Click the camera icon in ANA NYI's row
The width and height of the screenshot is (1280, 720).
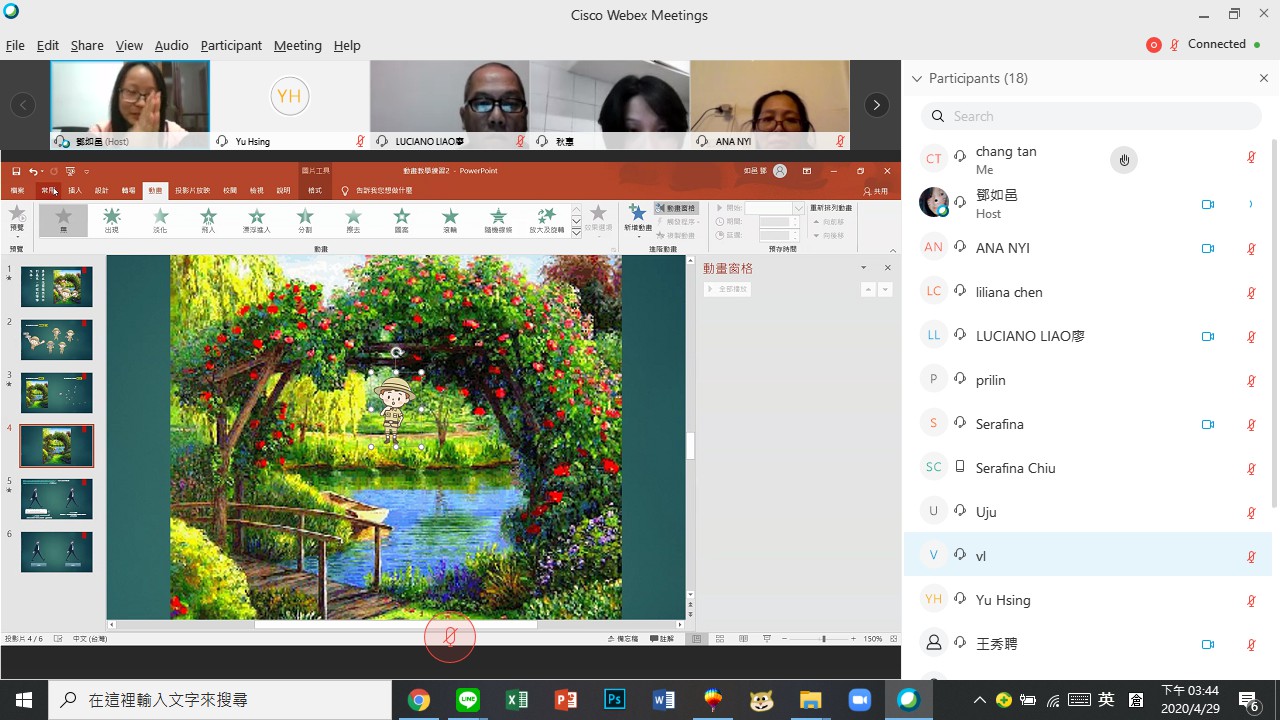[x=1207, y=248]
